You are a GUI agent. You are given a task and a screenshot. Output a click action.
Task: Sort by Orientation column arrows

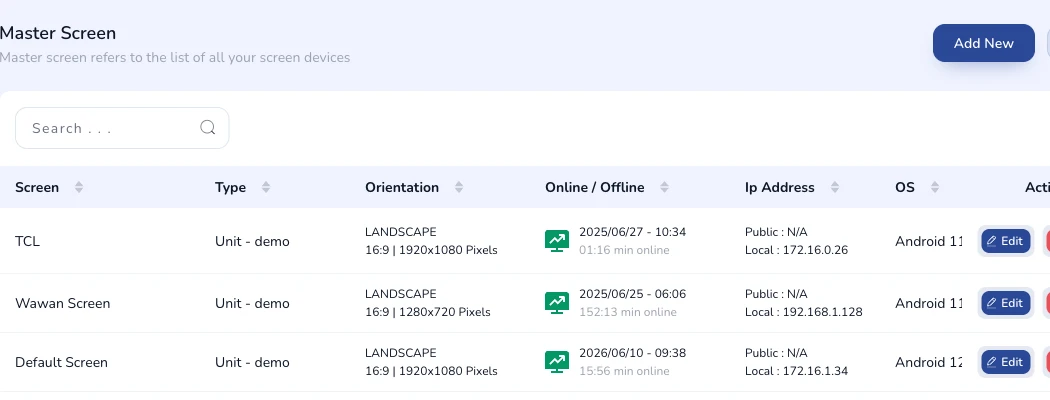click(459, 188)
